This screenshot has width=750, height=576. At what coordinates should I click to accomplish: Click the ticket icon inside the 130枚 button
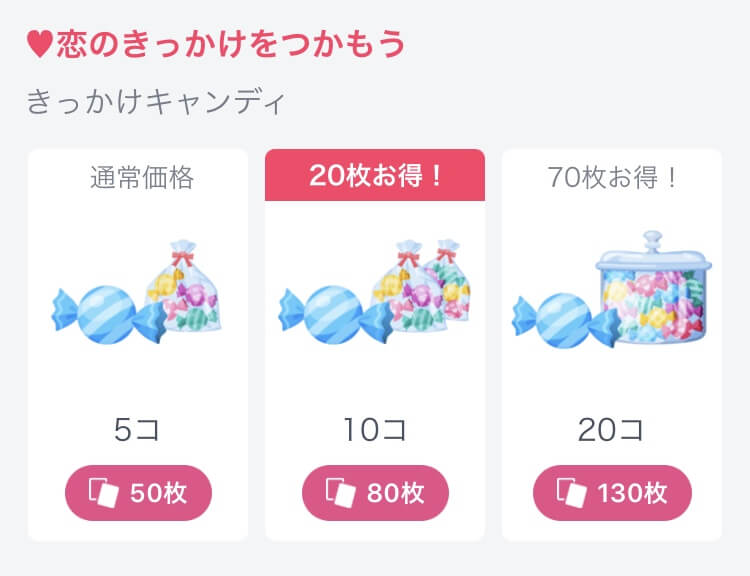click(x=573, y=493)
